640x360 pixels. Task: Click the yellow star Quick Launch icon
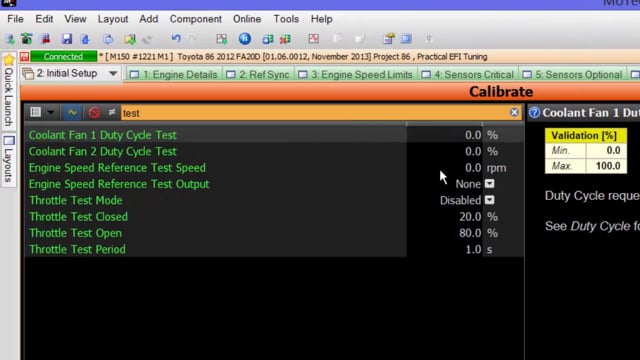(x=9, y=60)
